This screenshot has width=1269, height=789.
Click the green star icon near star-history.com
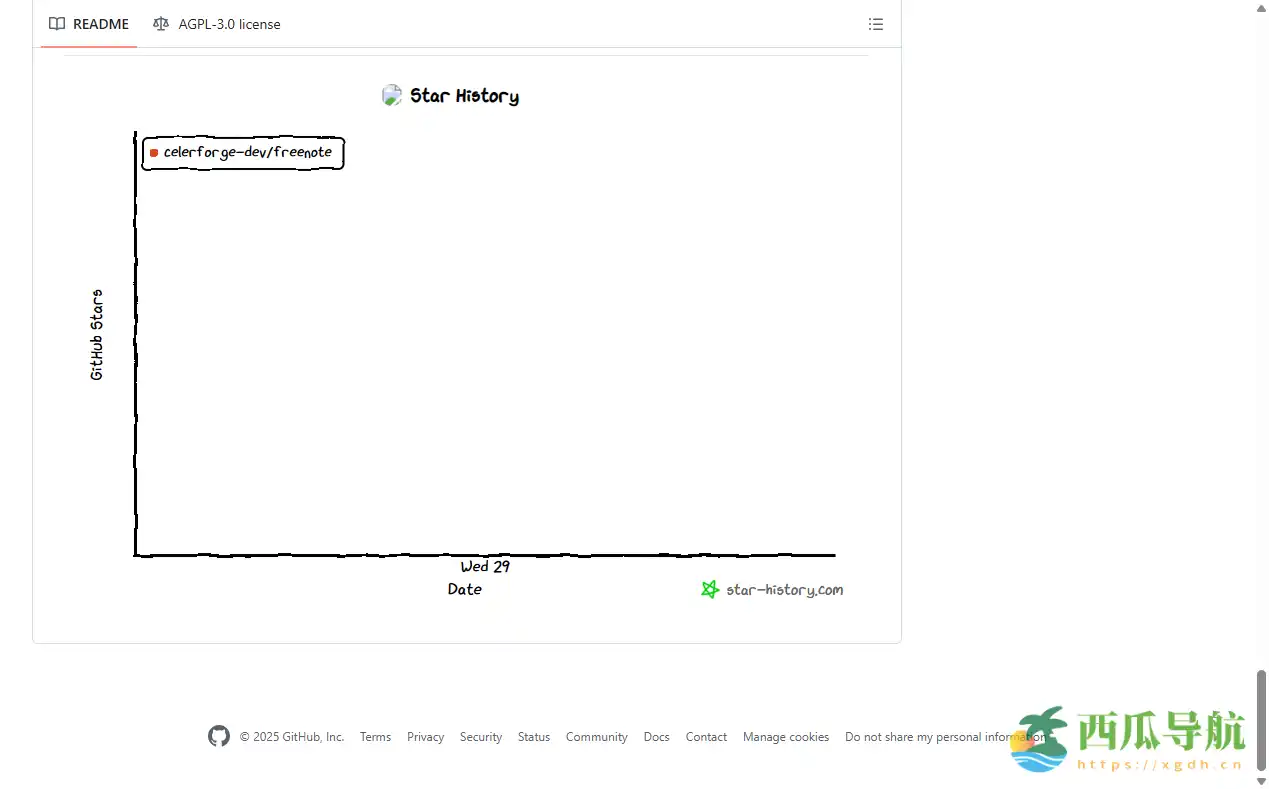710,590
